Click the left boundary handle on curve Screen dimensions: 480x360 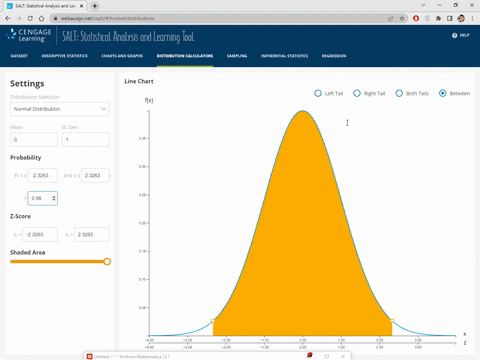[213, 321]
